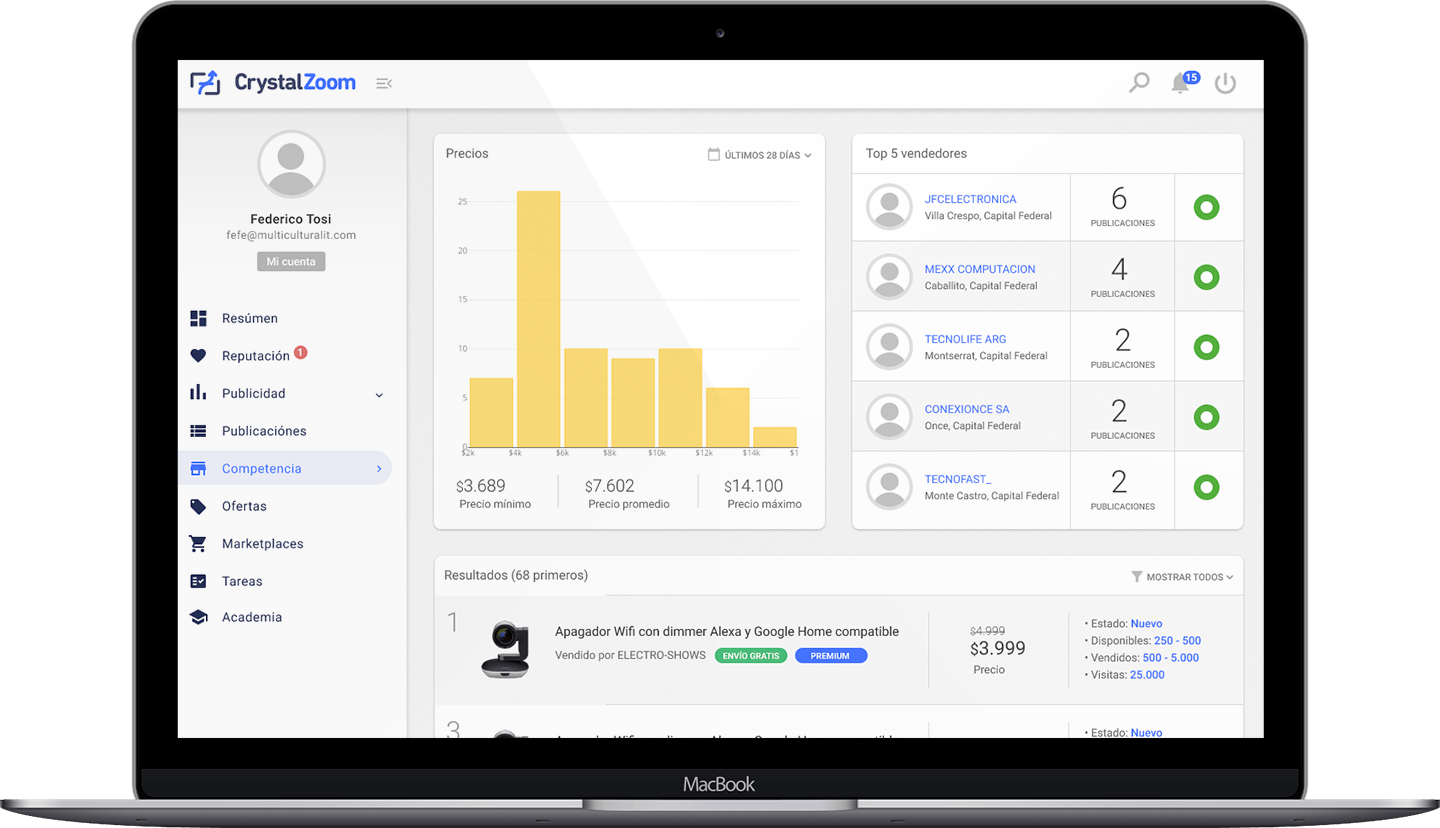
Task: Click the tallest yellow bar in Precios chart
Action: point(538,318)
